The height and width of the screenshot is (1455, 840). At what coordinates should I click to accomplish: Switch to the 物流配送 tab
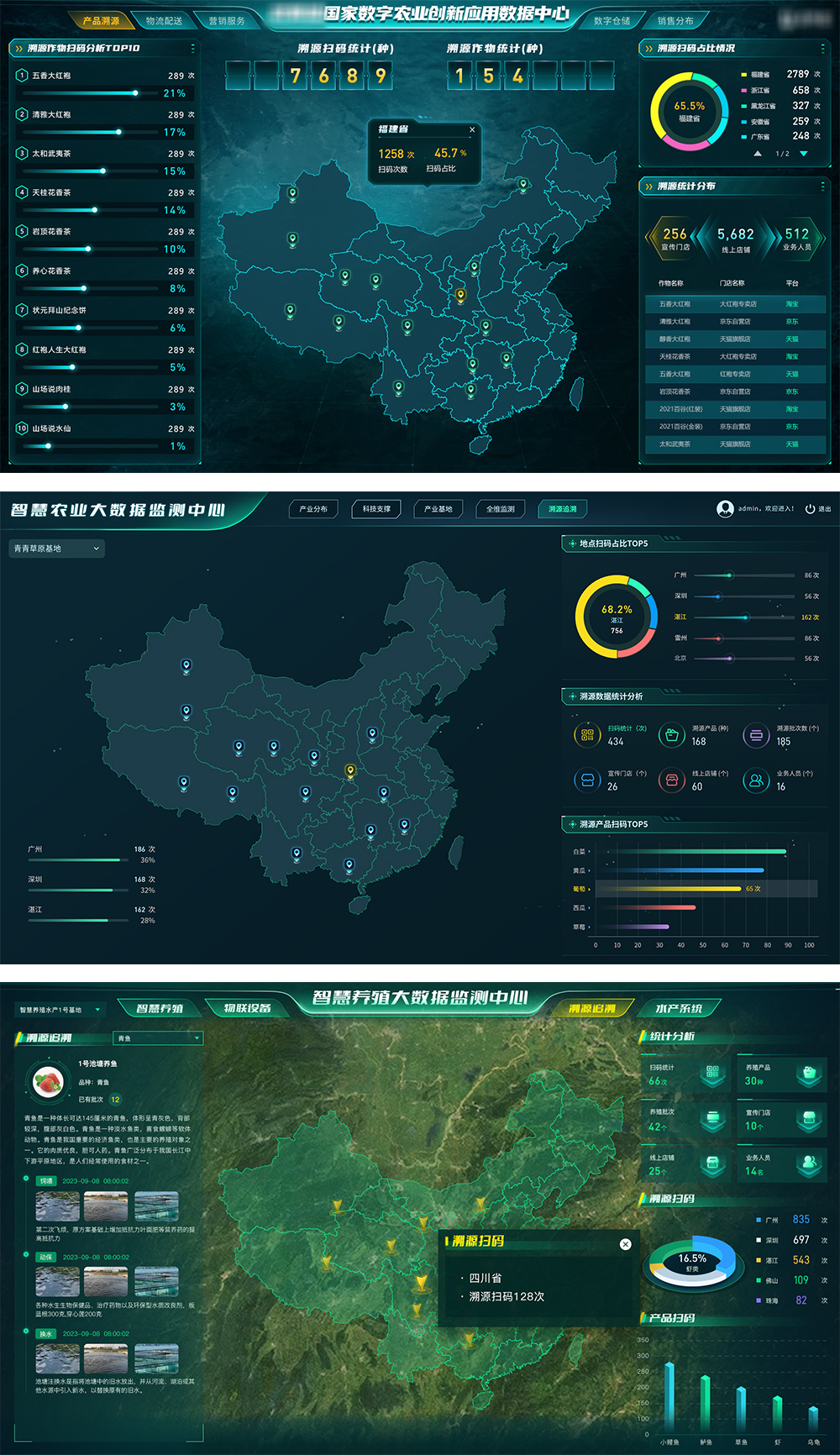(x=163, y=20)
